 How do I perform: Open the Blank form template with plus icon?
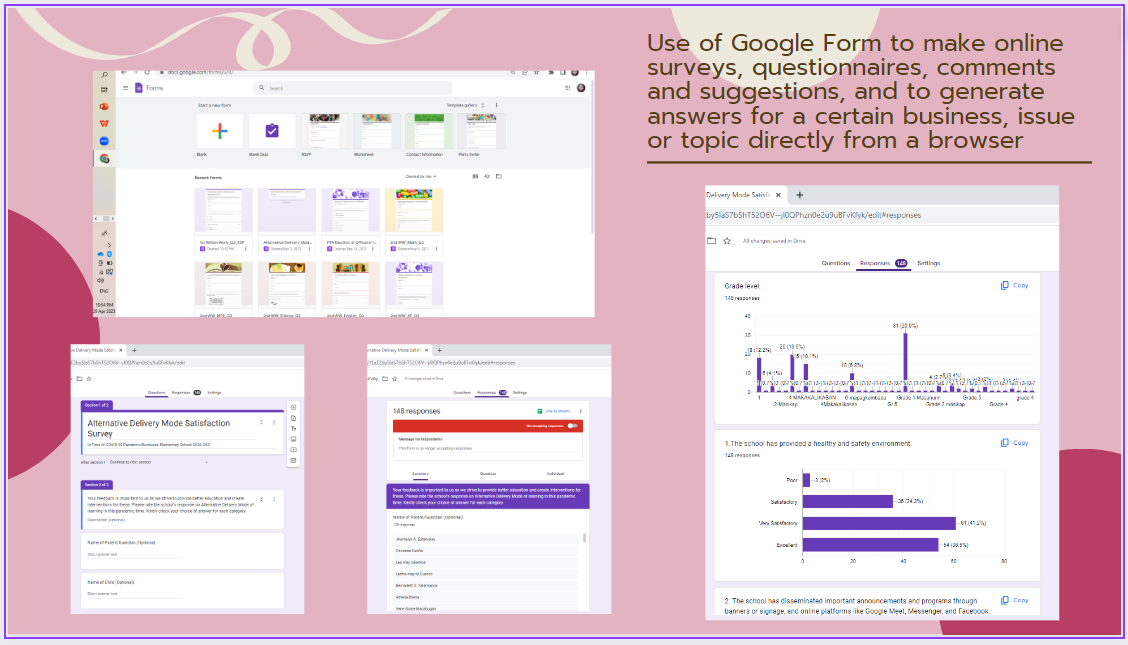[x=219, y=131]
